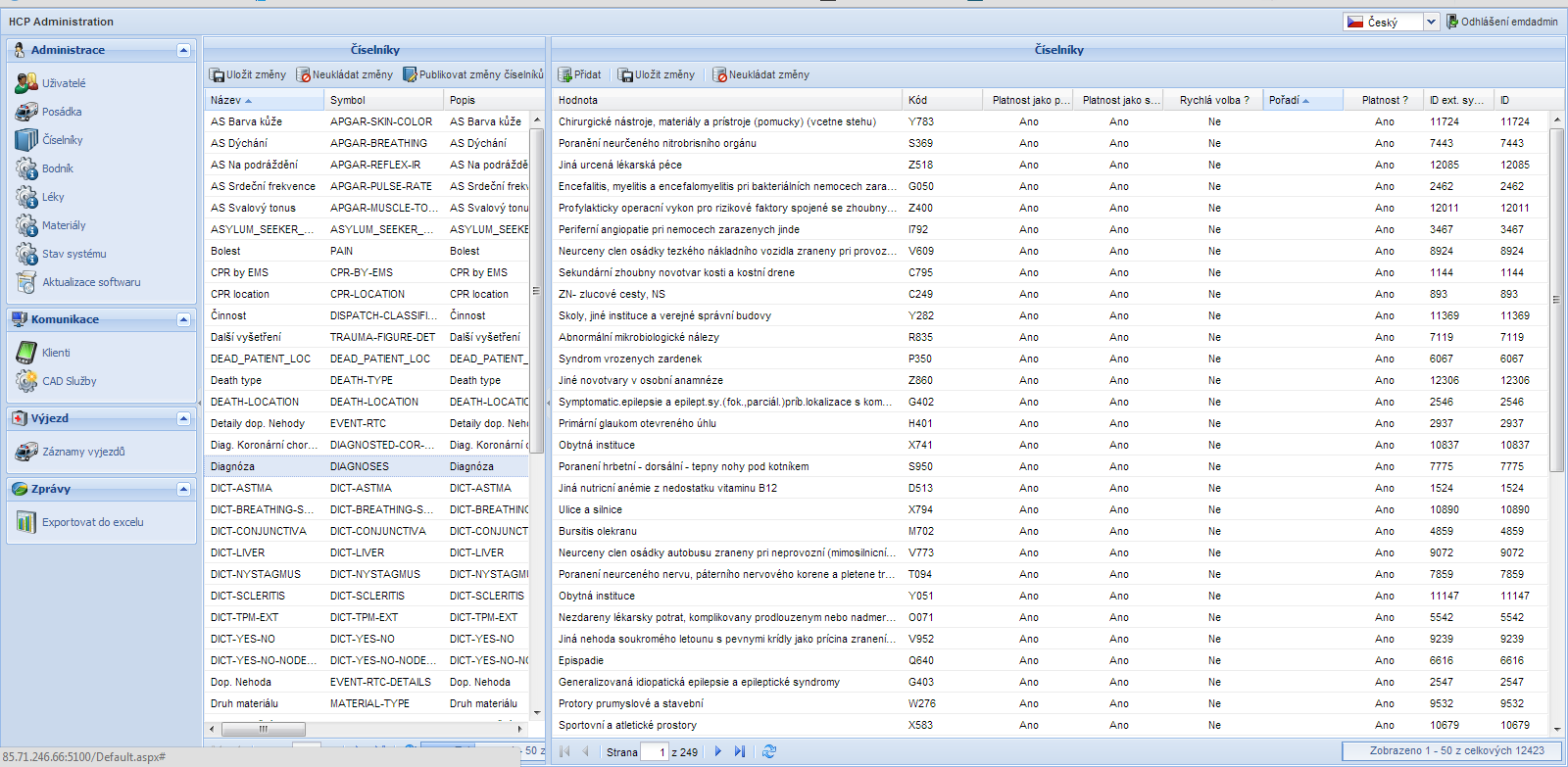This screenshot has height=767, width=1568.
Task: Log out via Odhlášení emdadmin
Action: click(1502, 22)
